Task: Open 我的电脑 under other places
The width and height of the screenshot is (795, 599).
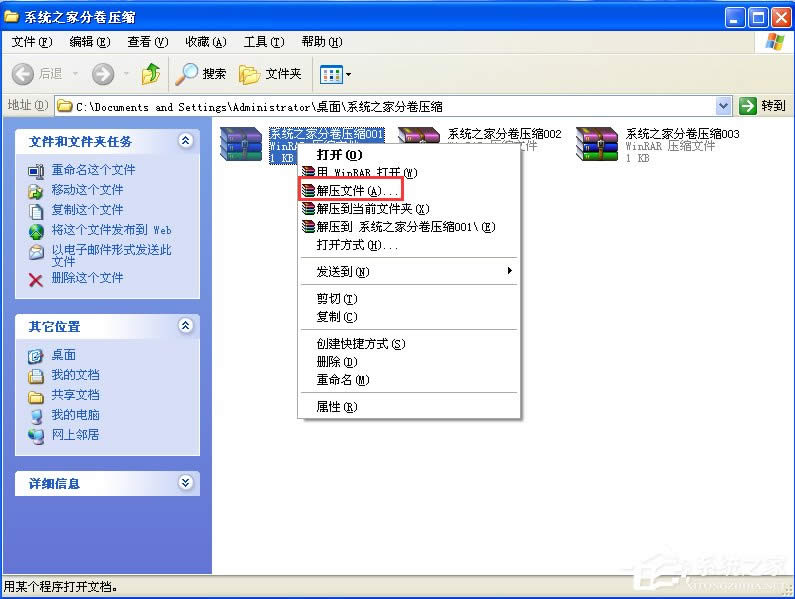Action: point(75,415)
